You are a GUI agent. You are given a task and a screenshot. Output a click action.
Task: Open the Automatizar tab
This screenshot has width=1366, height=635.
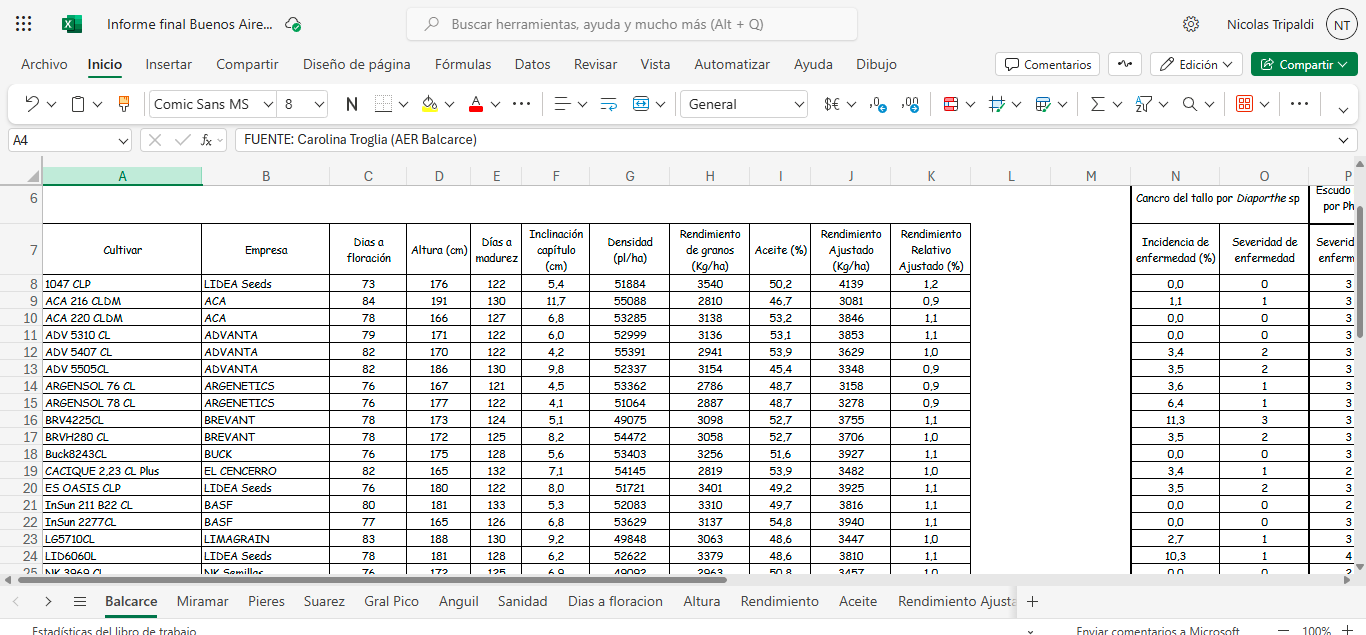pos(732,64)
